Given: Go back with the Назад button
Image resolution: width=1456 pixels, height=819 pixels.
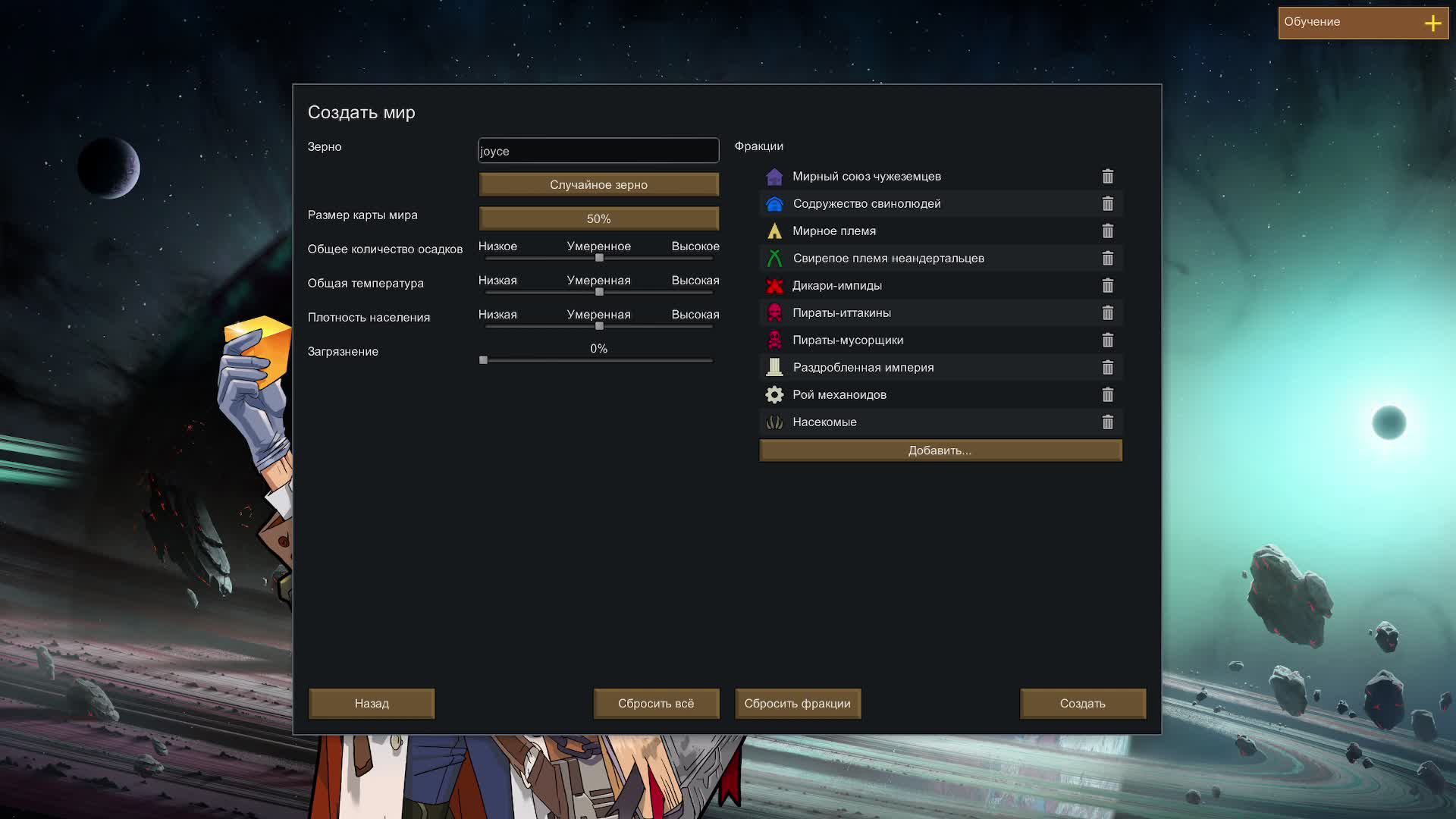Looking at the screenshot, I should 372,704.
